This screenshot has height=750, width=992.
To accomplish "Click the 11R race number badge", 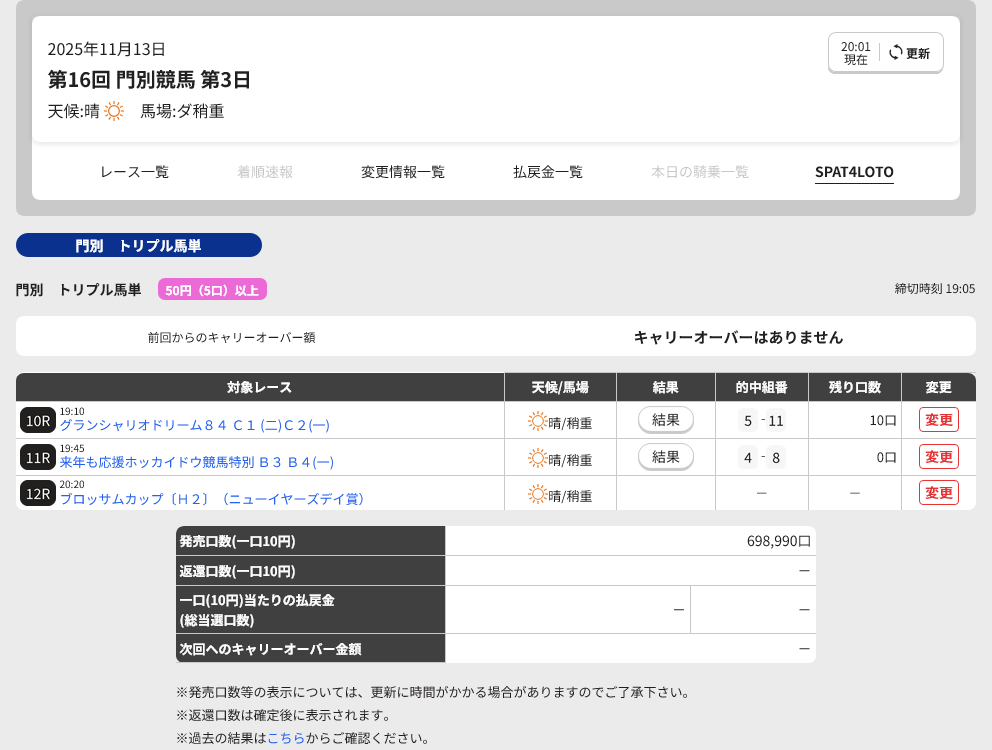I will point(38,458).
